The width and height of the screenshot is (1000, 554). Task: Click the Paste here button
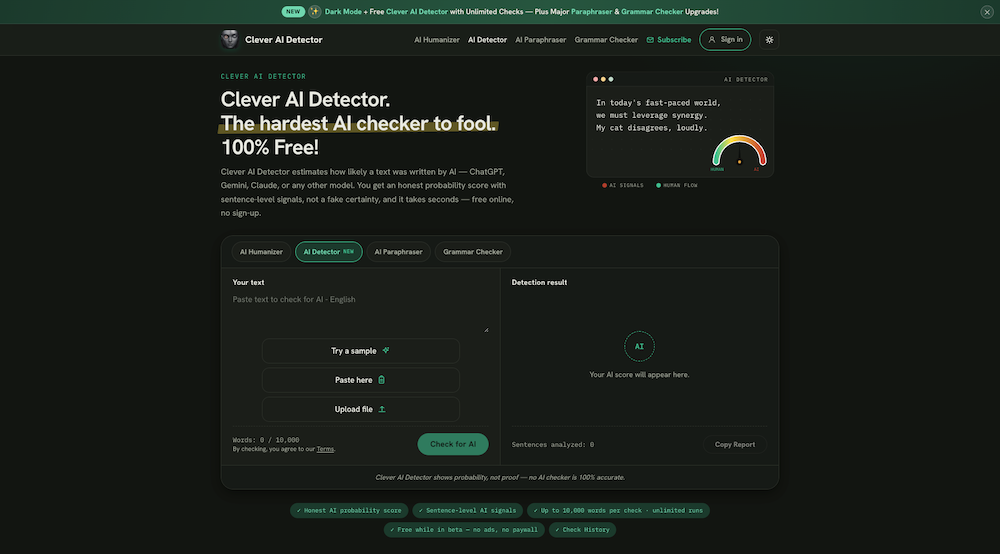tap(360, 380)
